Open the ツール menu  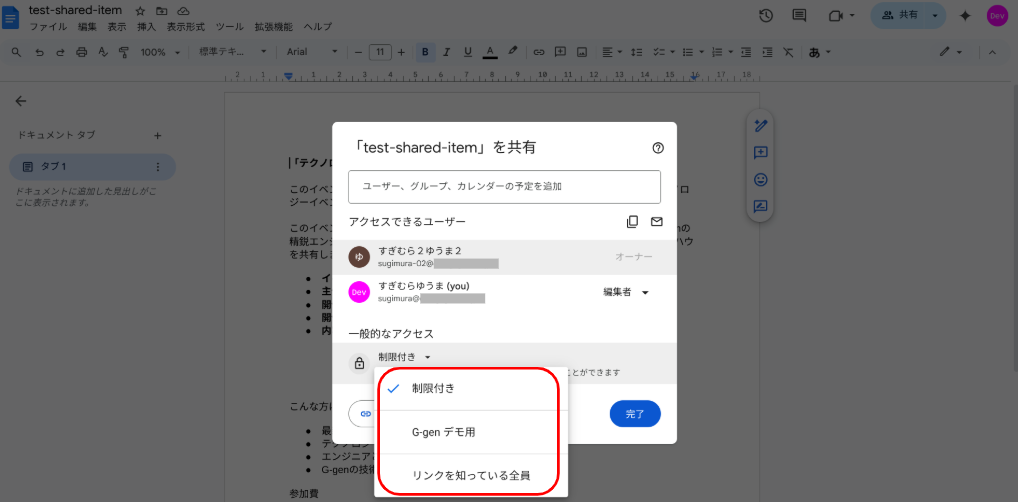[x=230, y=27]
